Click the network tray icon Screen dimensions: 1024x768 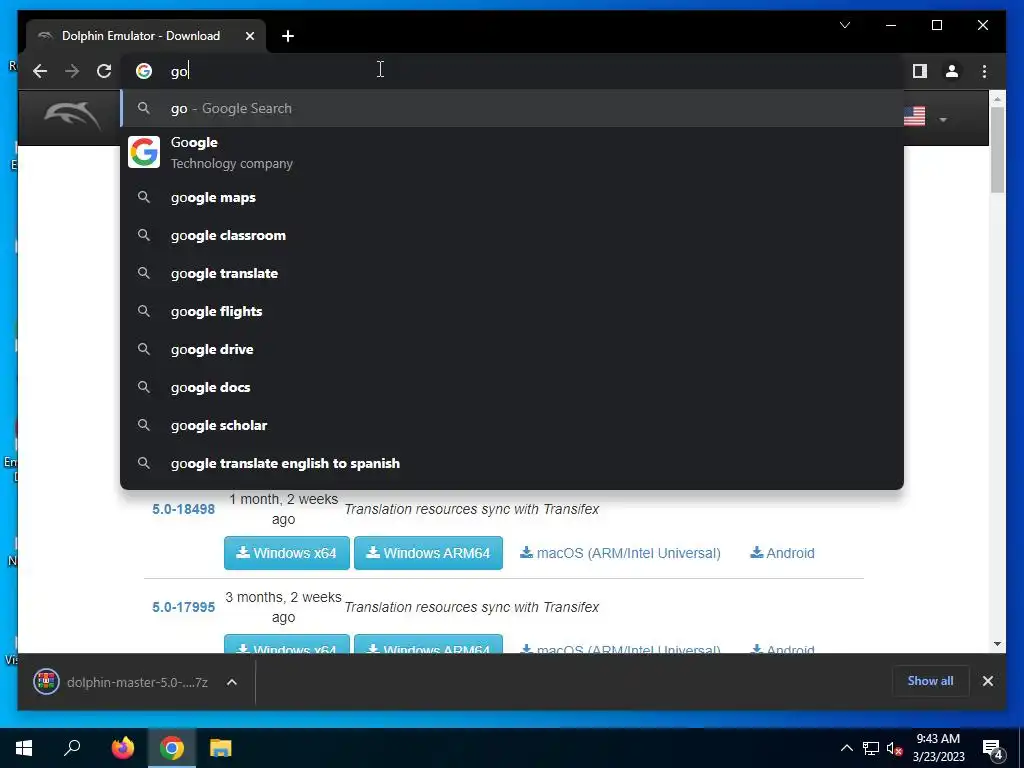[x=871, y=748]
